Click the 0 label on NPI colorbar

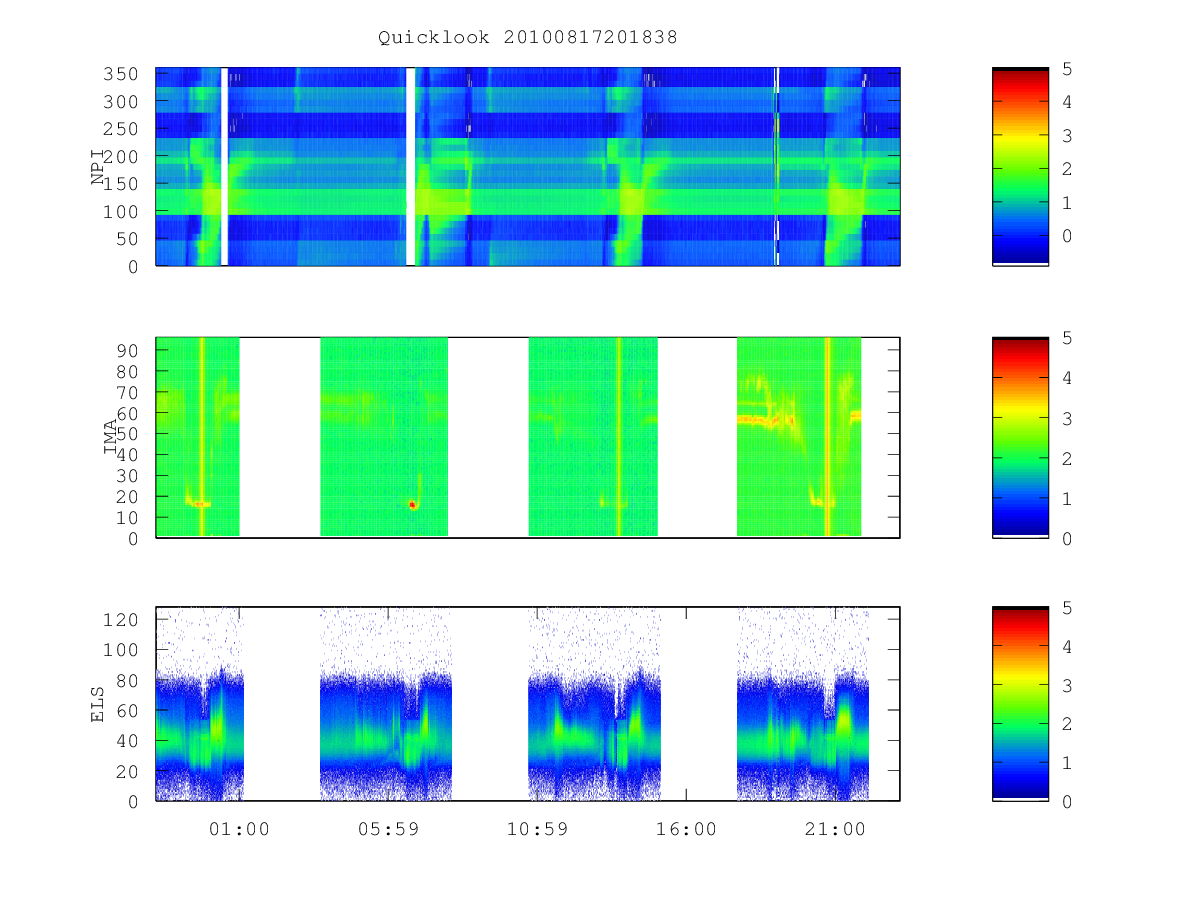1067,236
